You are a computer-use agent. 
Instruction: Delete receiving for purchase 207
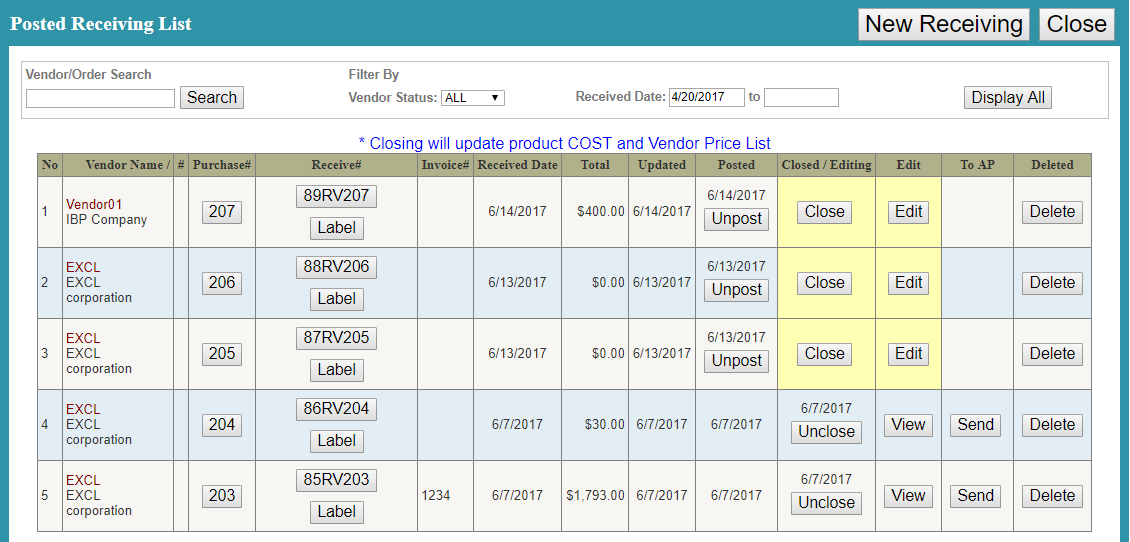click(x=1052, y=212)
